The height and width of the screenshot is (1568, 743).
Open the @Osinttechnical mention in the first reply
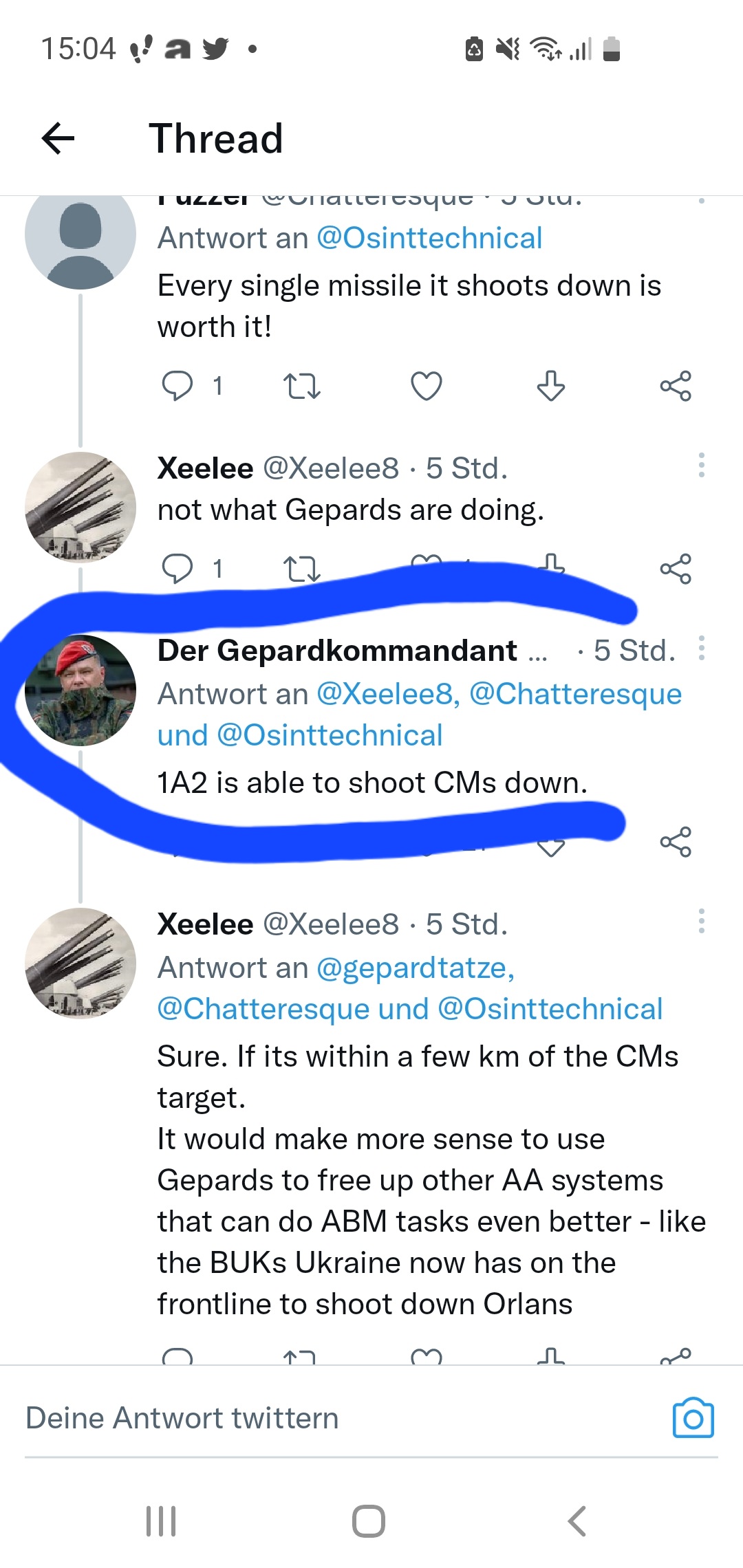click(x=429, y=238)
